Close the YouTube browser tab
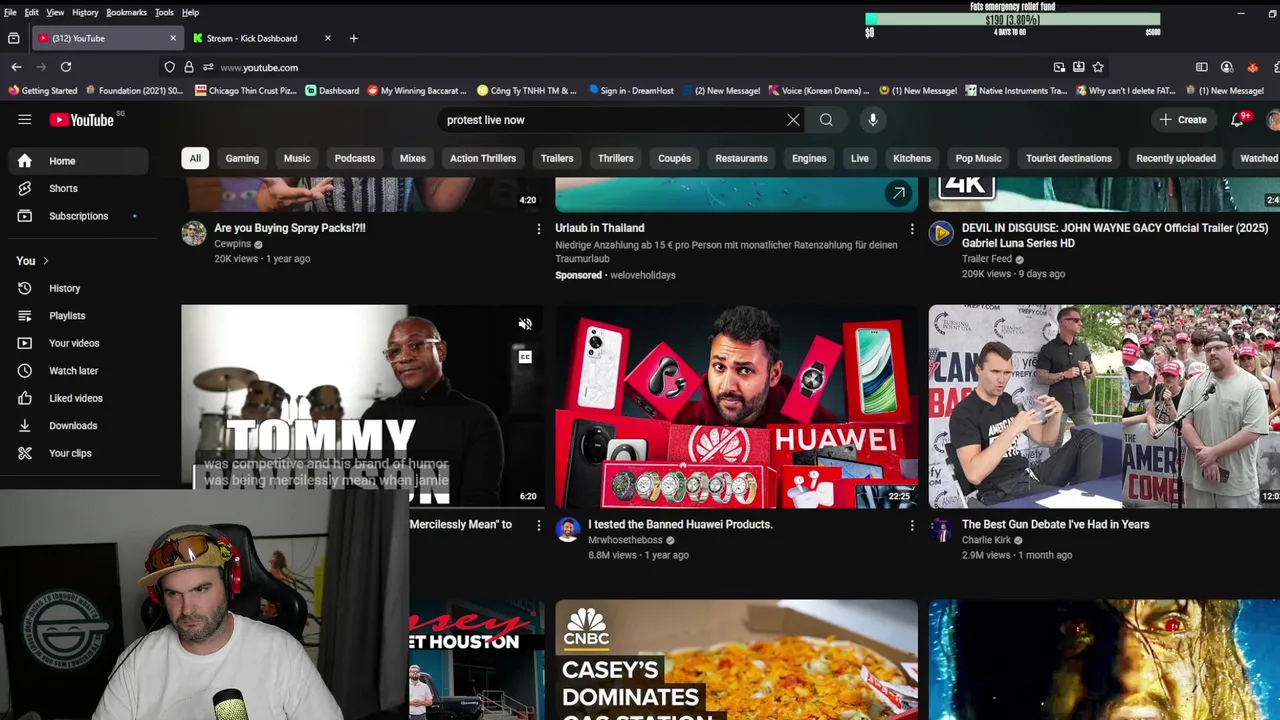The image size is (1280, 720). coord(172,38)
